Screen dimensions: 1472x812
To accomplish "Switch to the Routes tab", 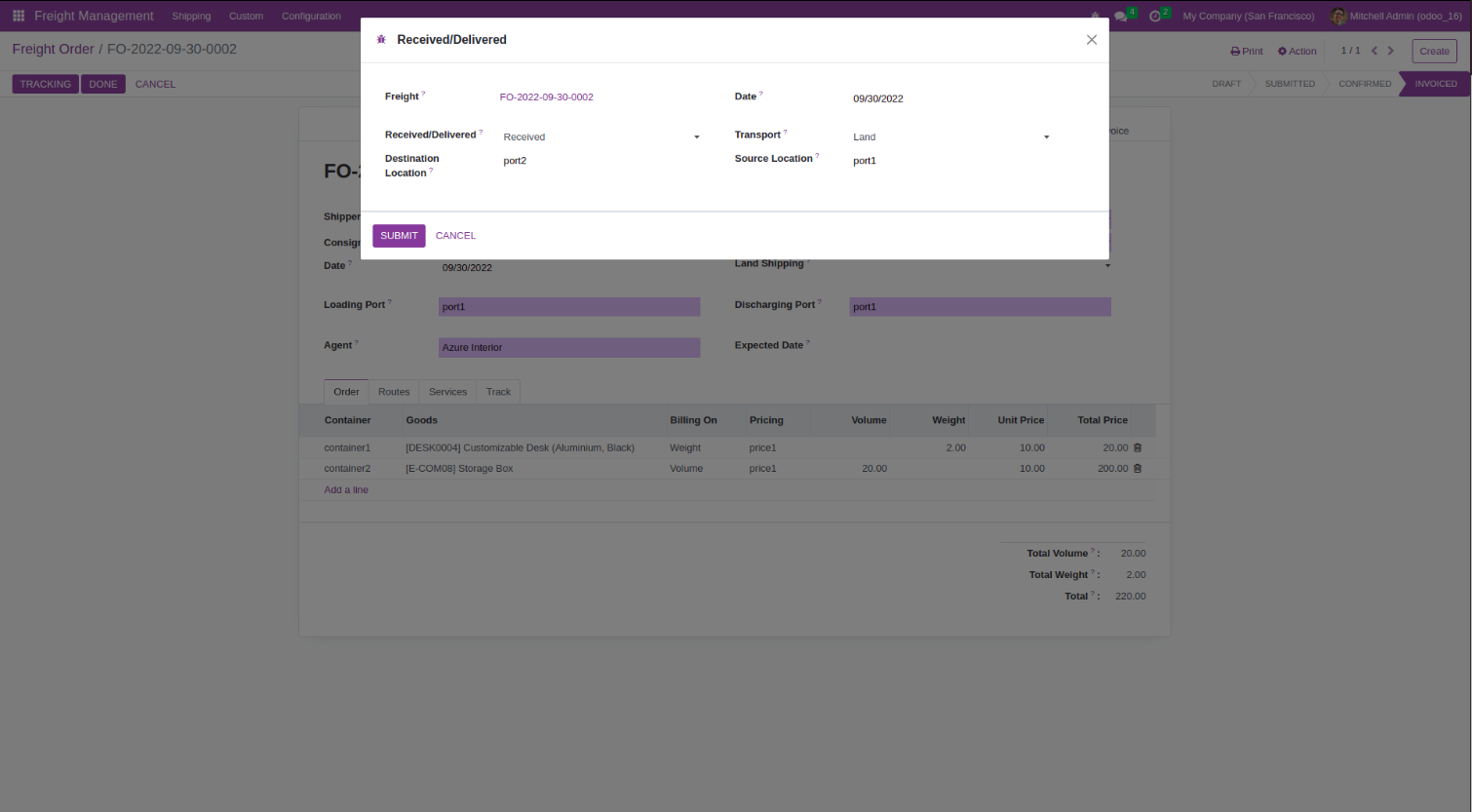I will point(394,392).
